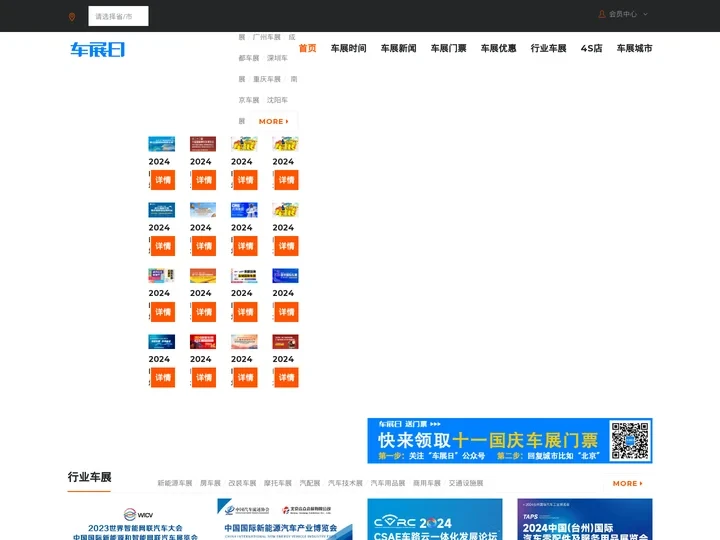Click the 商用车展 category link
The image size is (720, 540).
(427, 483)
